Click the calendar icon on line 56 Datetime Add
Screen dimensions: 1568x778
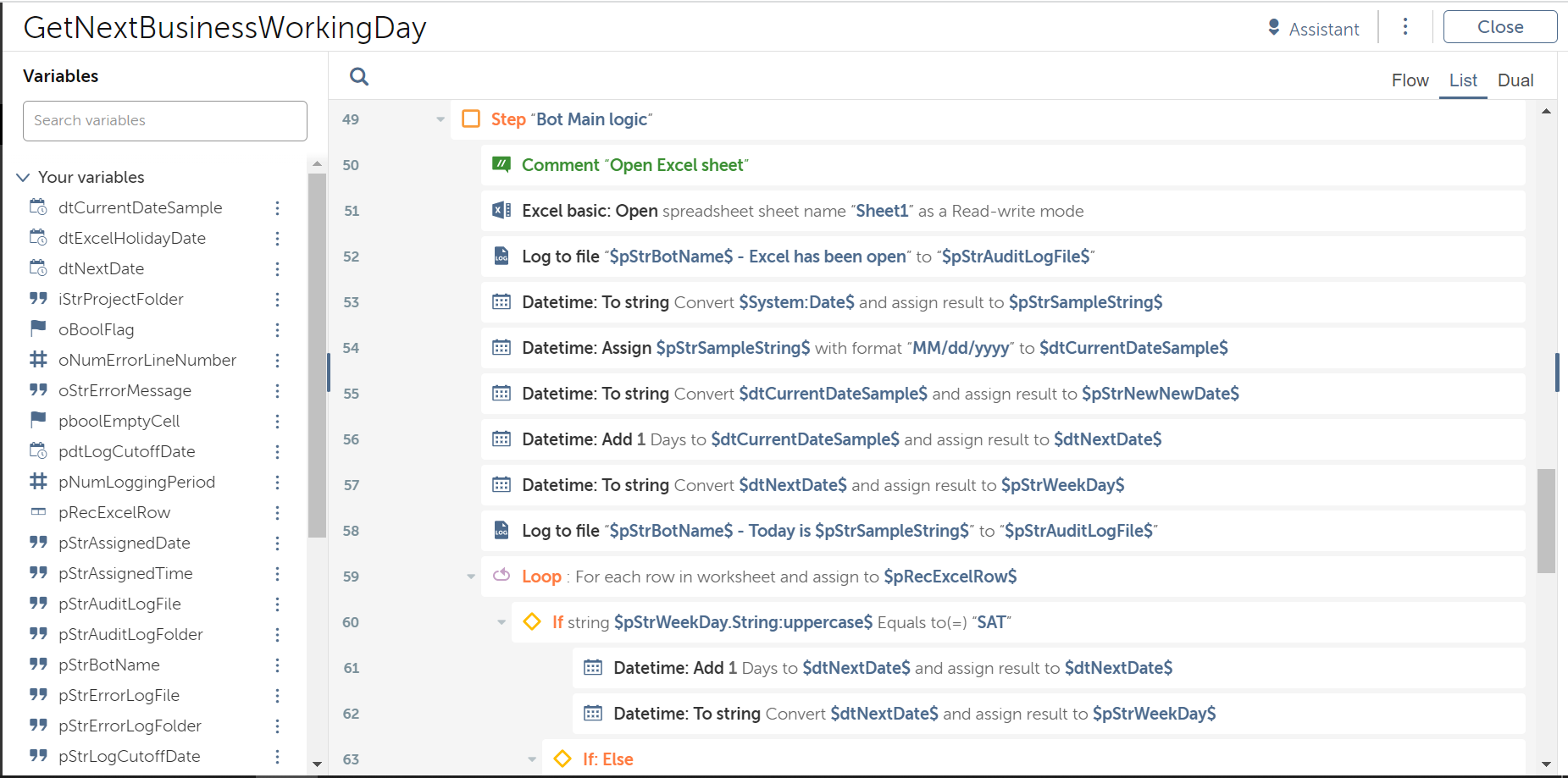click(501, 439)
